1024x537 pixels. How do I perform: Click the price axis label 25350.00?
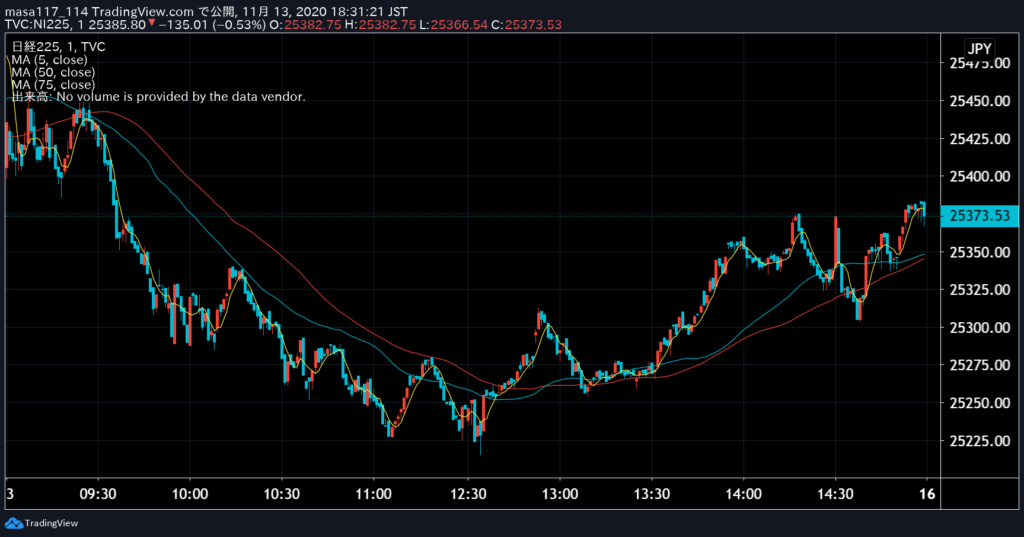(x=980, y=252)
